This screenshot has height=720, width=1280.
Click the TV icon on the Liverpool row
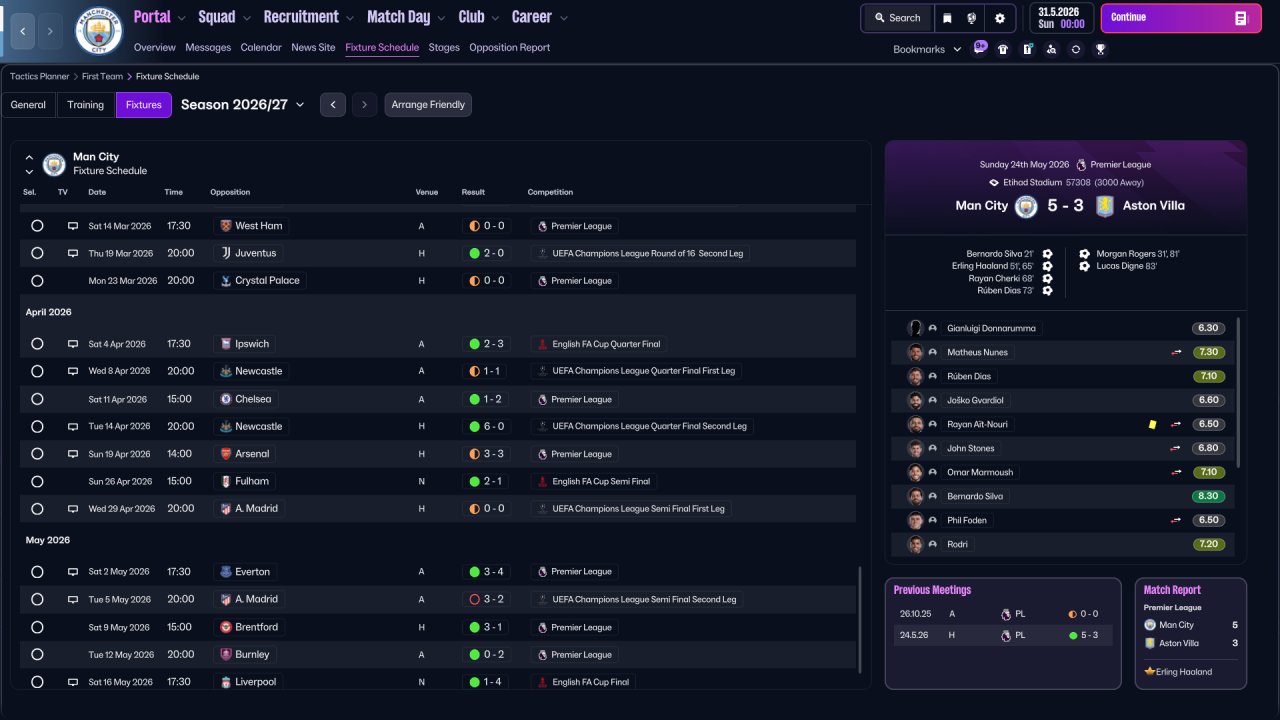(x=72, y=682)
